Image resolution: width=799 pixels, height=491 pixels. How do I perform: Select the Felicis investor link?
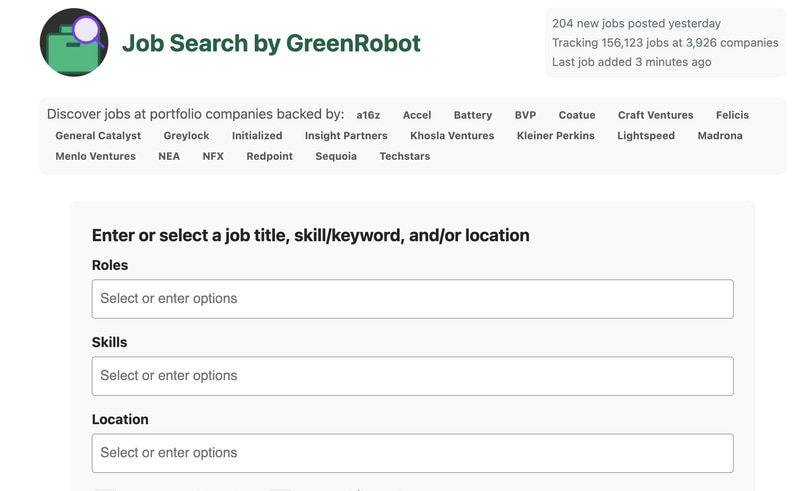[x=732, y=115]
